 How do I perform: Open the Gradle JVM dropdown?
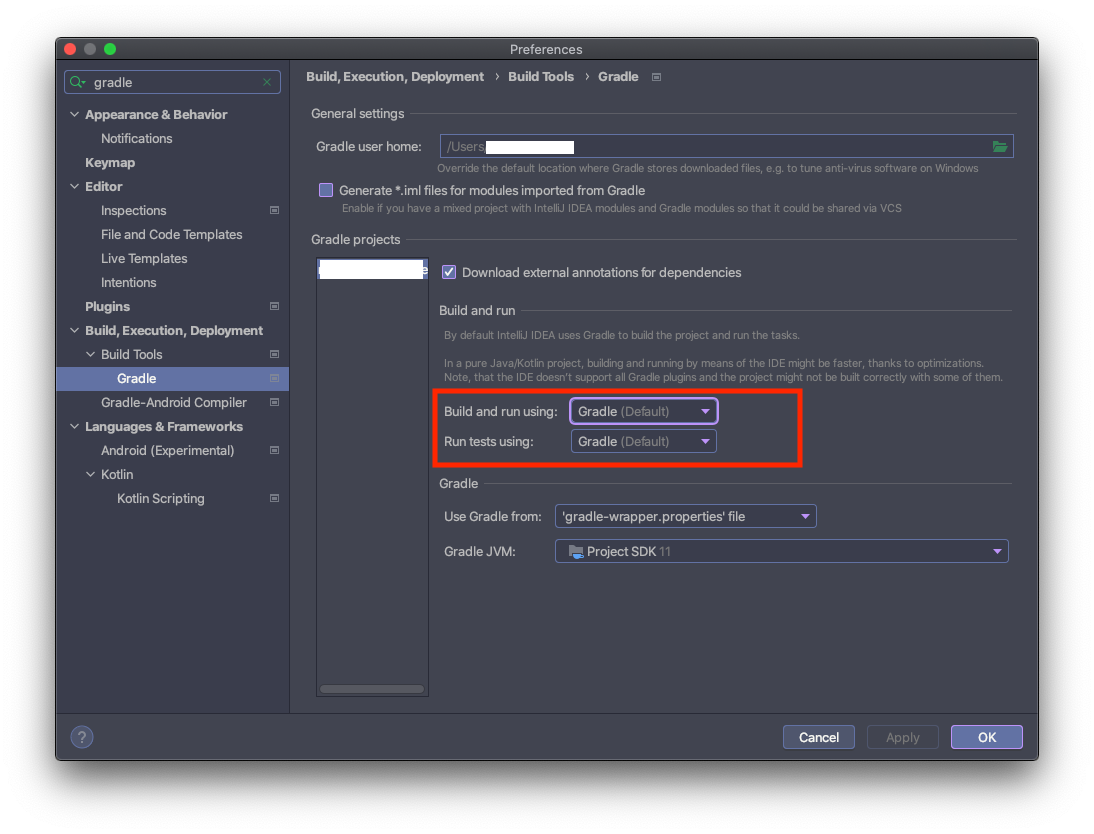(x=781, y=551)
